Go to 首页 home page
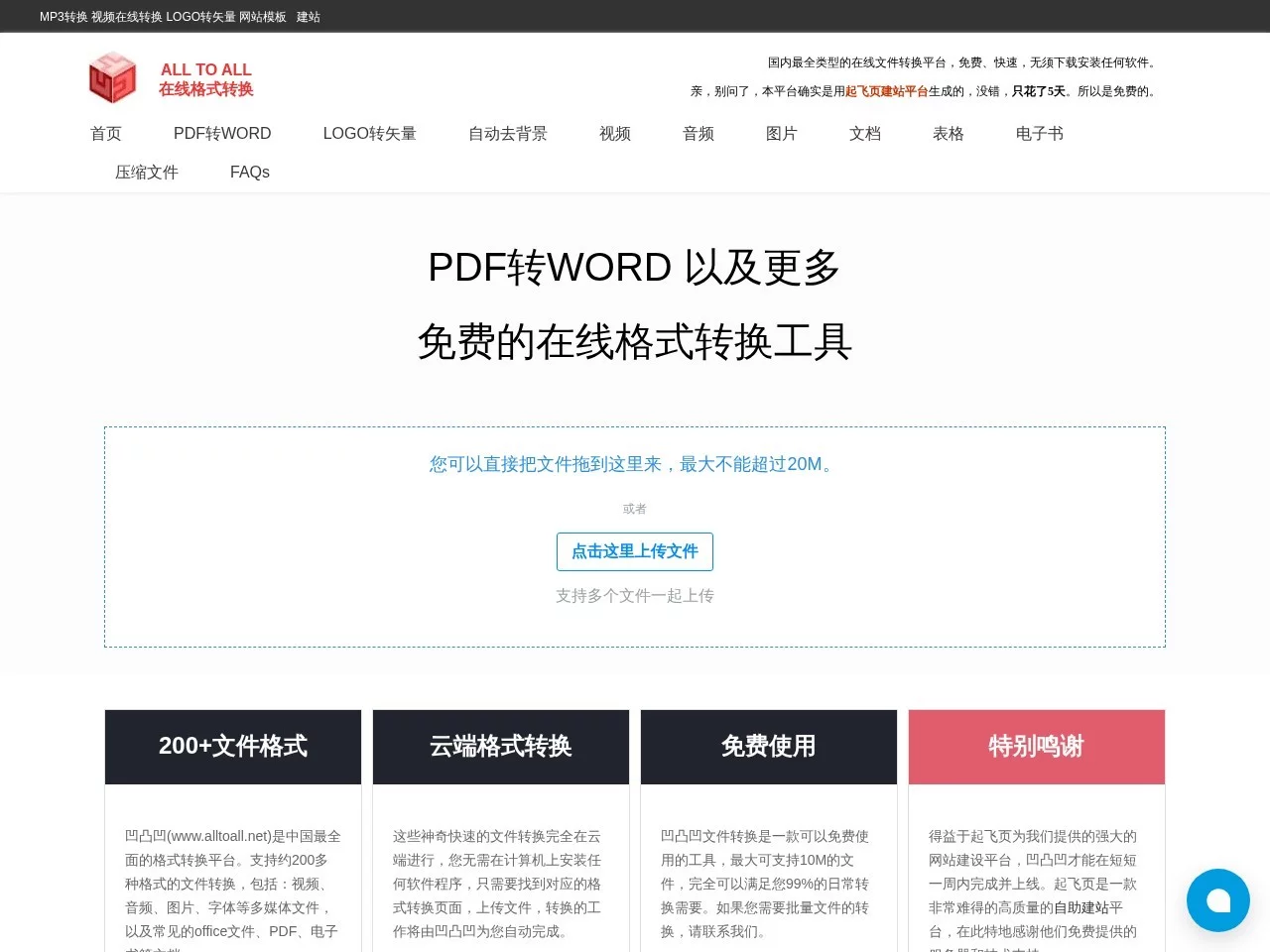This screenshot has width=1270, height=952. tap(106, 134)
